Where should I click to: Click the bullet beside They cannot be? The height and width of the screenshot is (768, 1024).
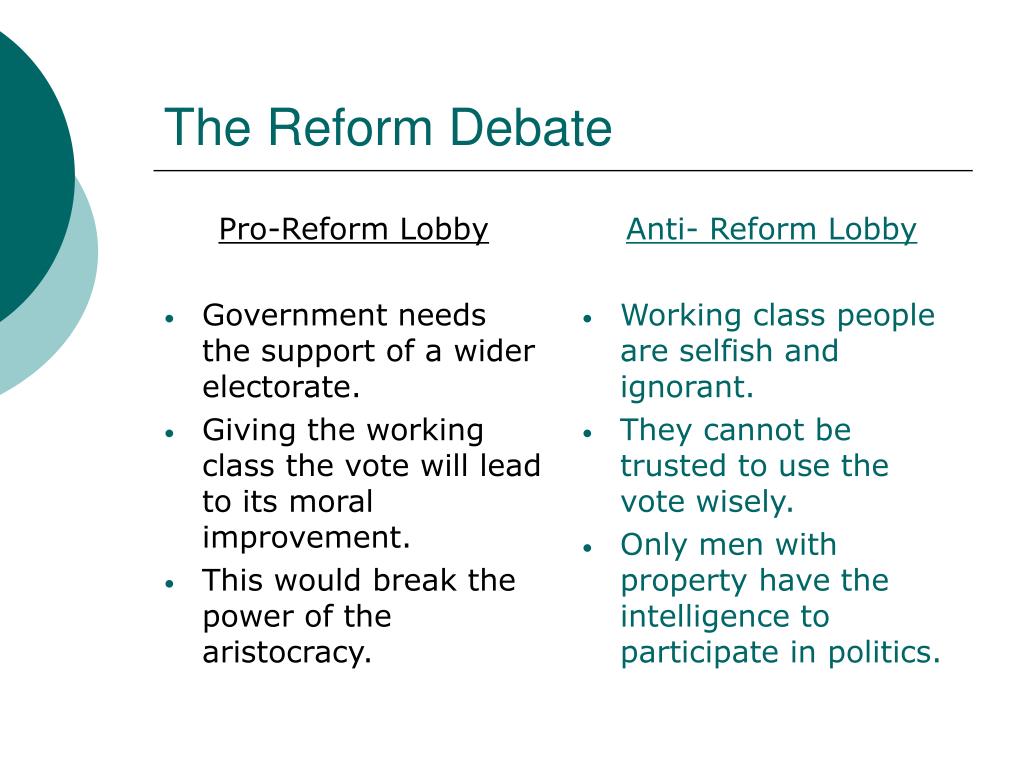pyautogui.click(x=587, y=433)
